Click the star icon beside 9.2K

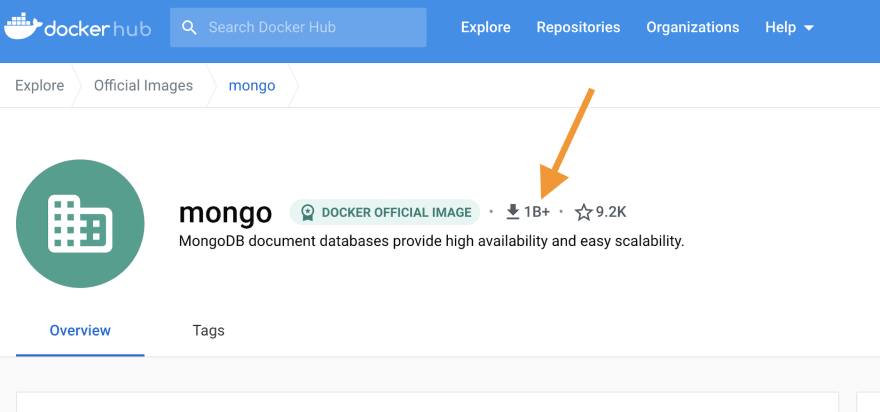(x=584, y=212)
